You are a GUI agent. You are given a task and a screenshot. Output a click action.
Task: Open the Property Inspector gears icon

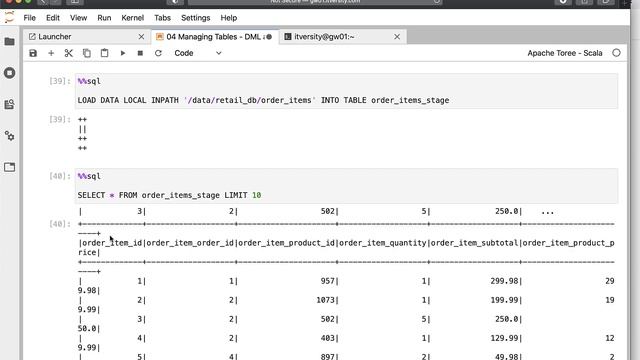(x=9, y=136)
